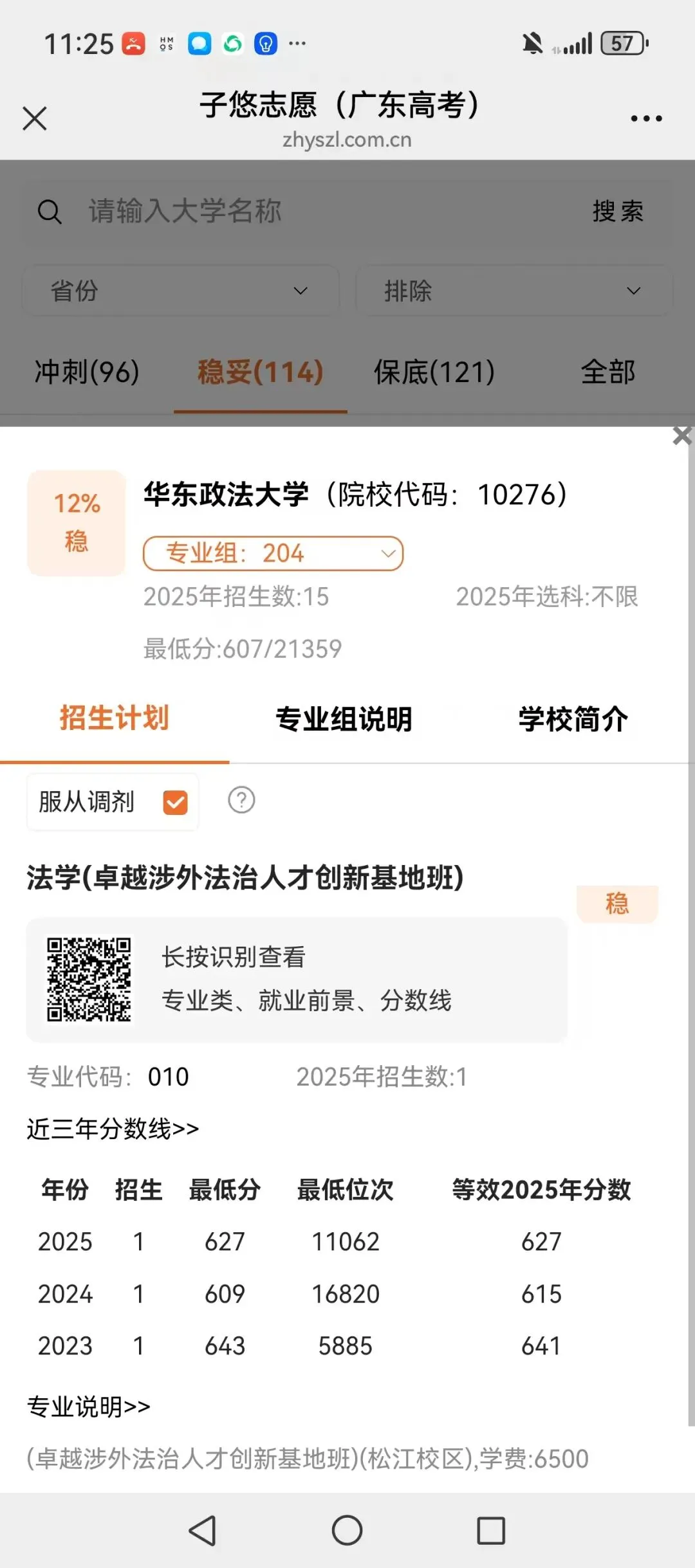Screen dimensions: 695x1568
Task: Select the 保底(121) tab
Action: coord(434,372)
